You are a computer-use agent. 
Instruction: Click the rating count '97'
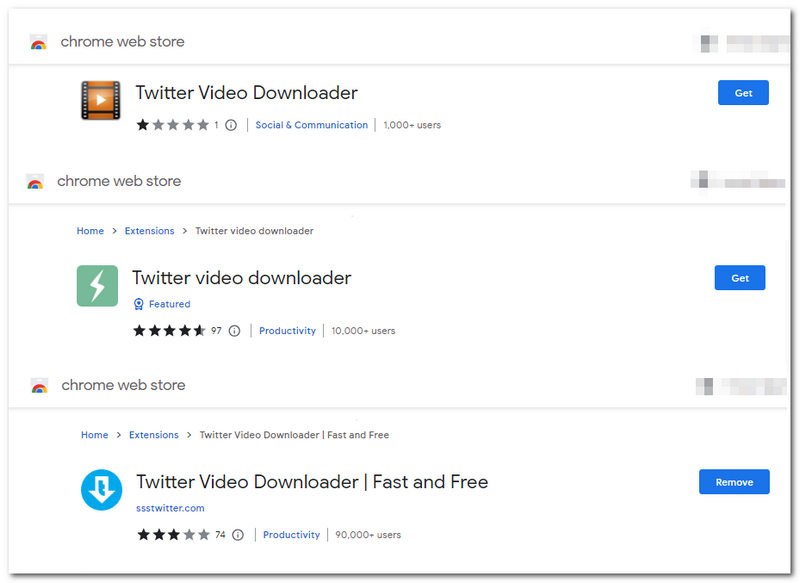[x=216, y=331]
